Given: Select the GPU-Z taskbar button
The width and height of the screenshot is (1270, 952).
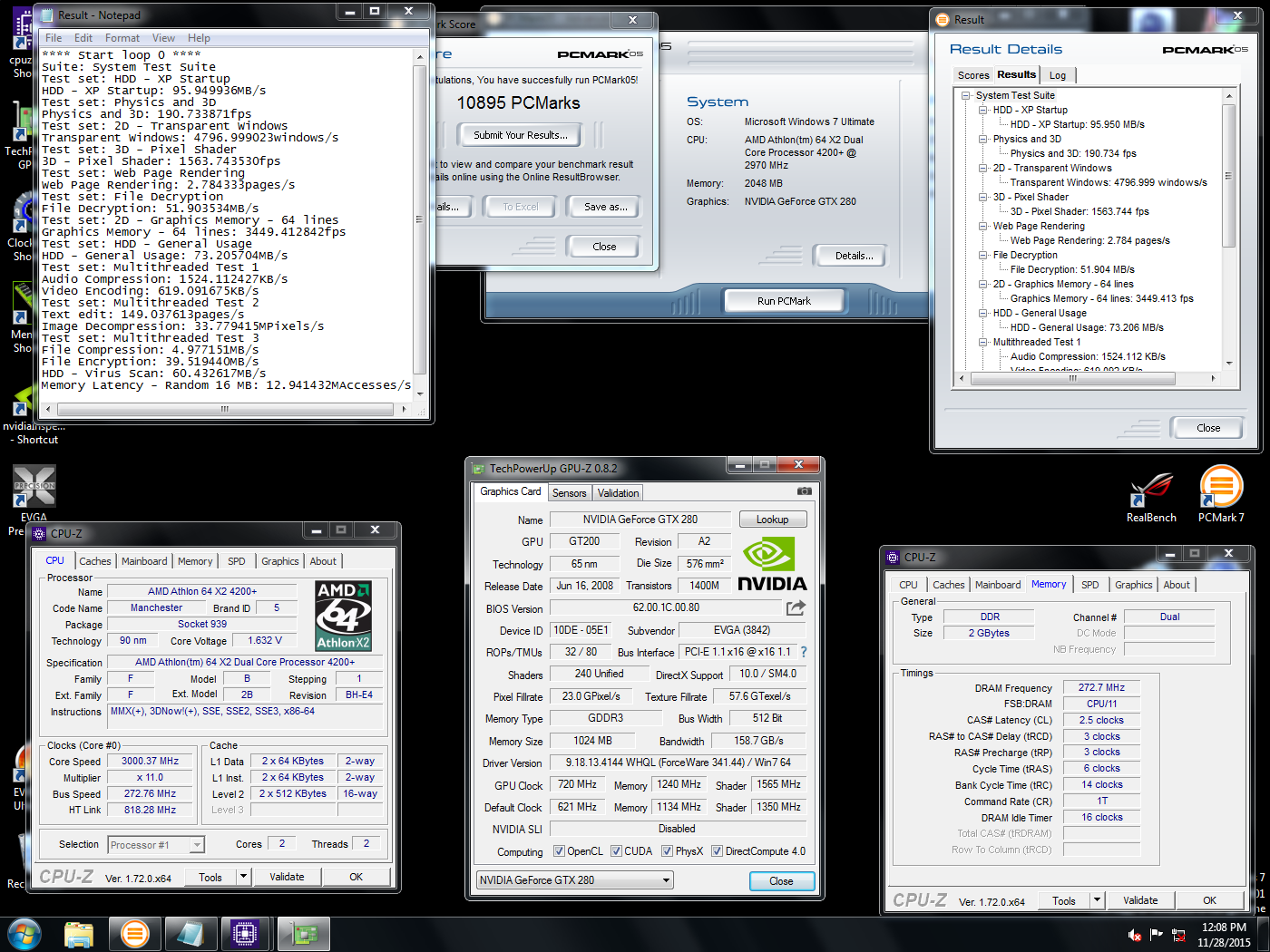Looking at the screenshot, I should pyautogui.click(x=303, y=934).
